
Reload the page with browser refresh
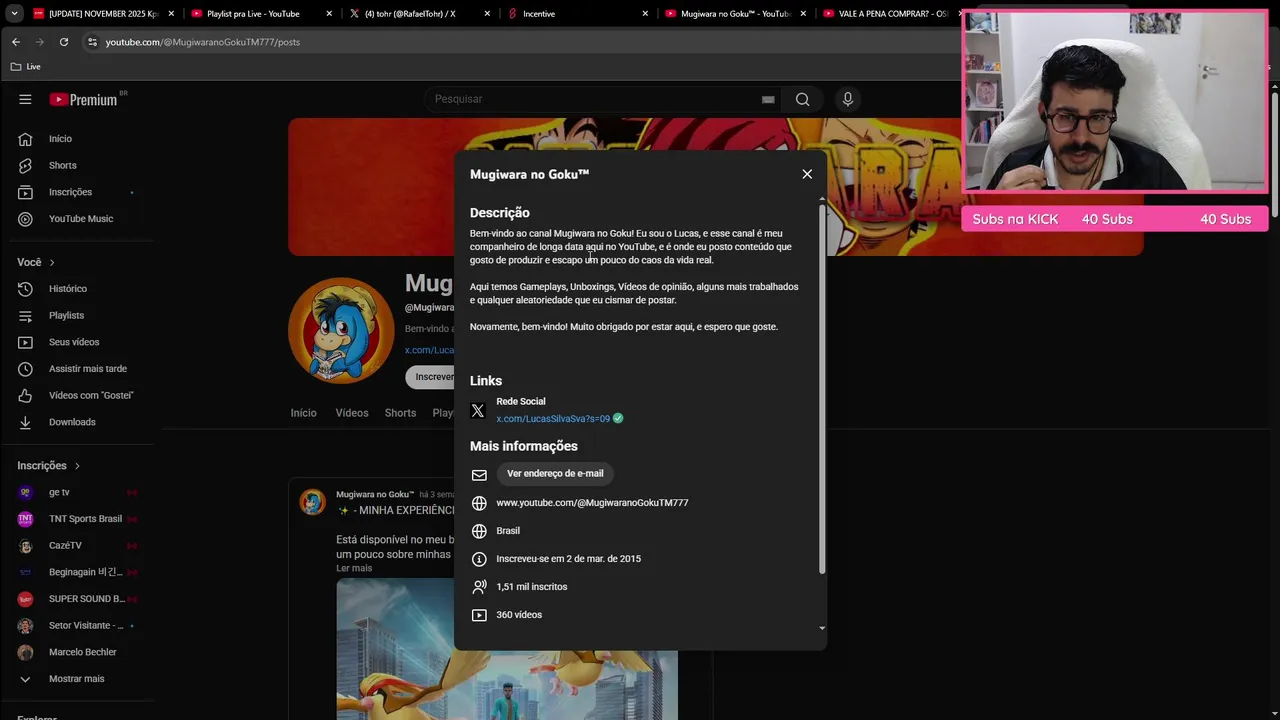click(x=64, y=42)
